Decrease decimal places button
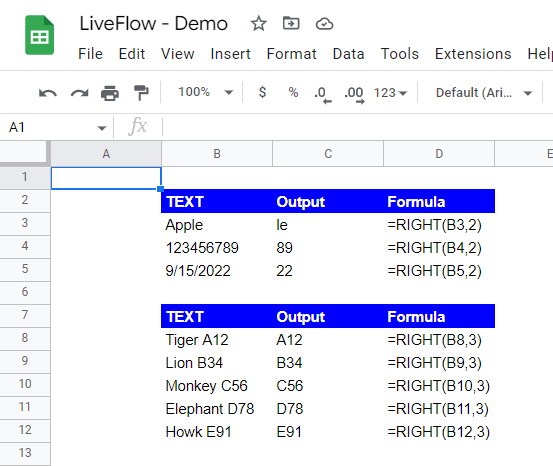The width and height of the screenshot is (553, 466). tap(323, 95)
